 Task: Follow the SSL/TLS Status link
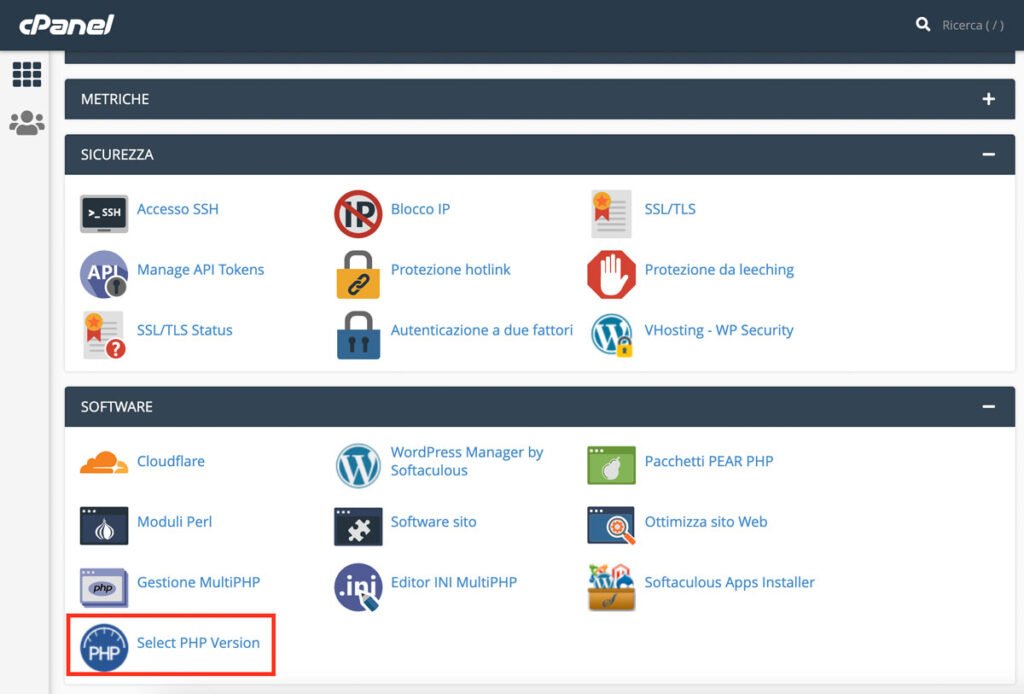point(184,330)
